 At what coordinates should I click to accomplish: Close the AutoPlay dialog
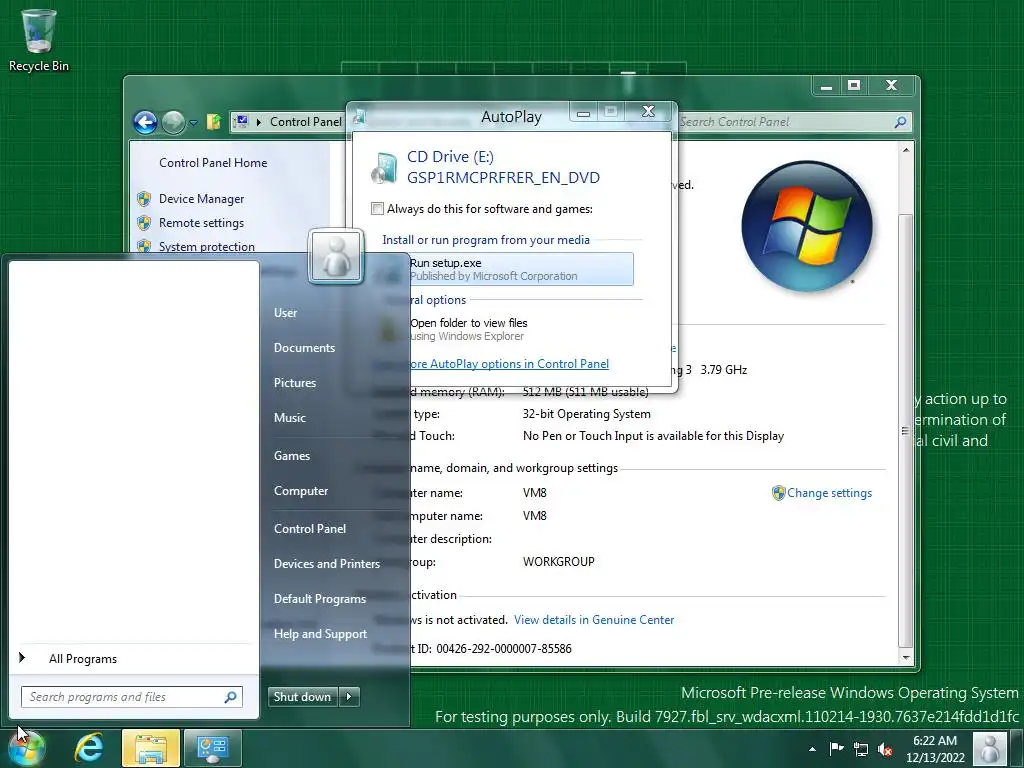pyautogui.click(x=648, y=112)
